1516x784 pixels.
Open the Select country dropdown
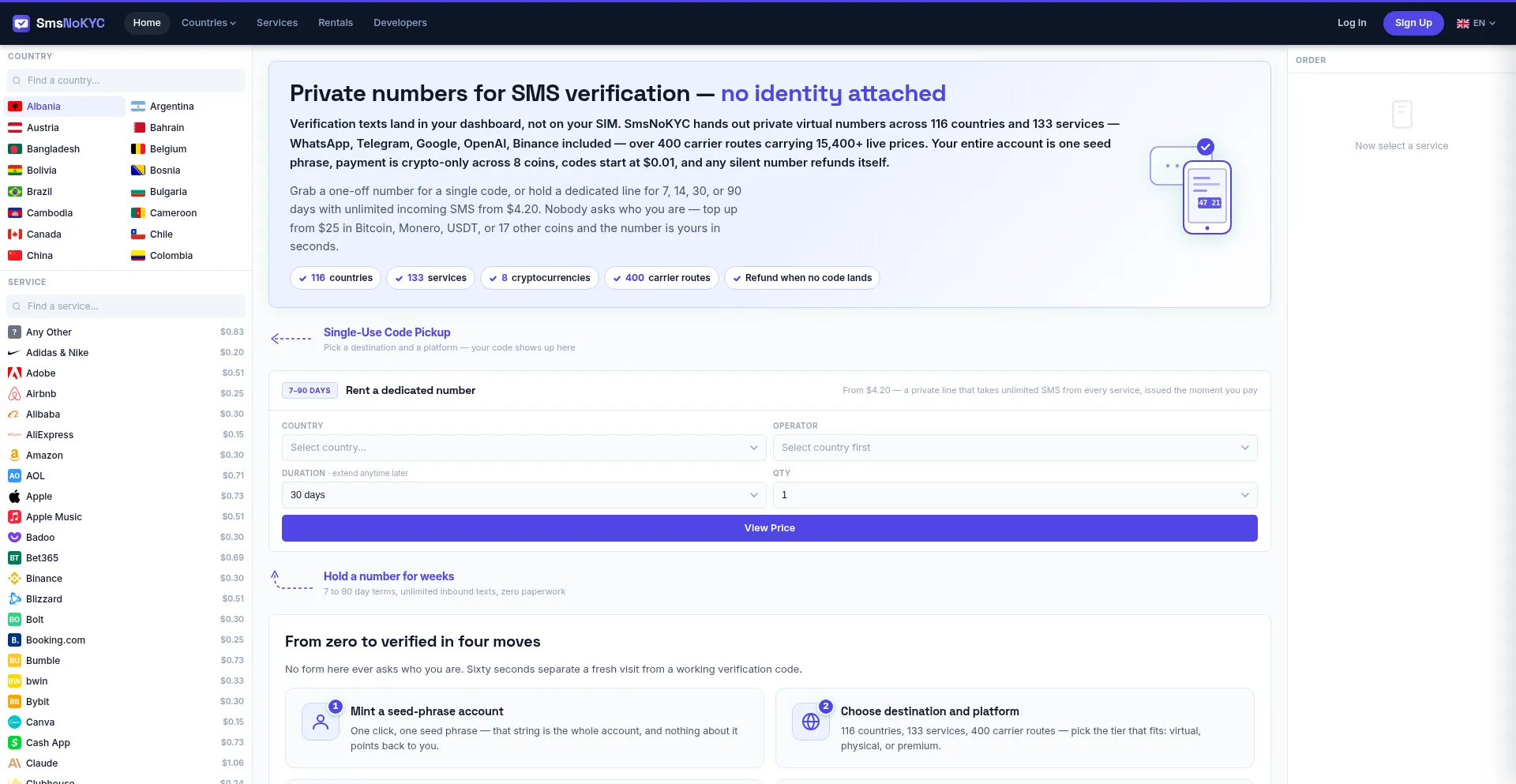click(524, 448)
